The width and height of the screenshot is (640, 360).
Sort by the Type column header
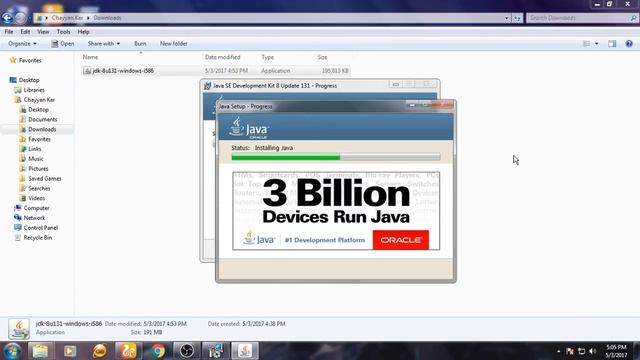(268, 57)
